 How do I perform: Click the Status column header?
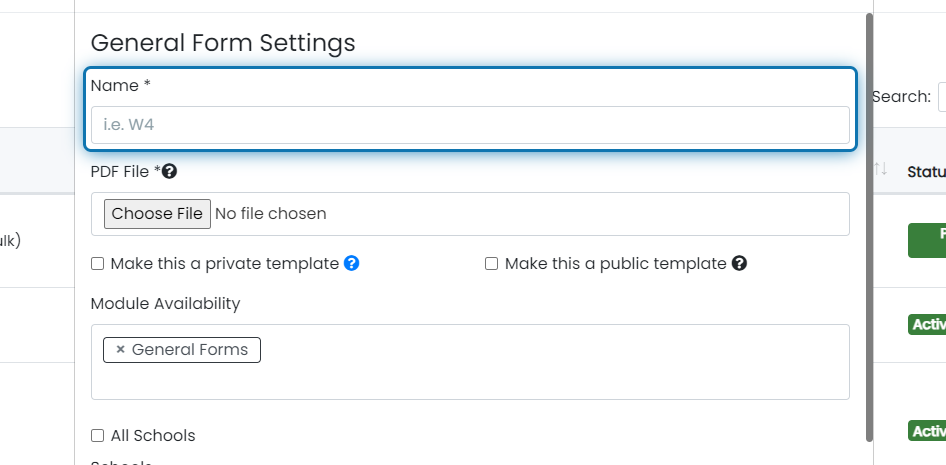pyautogui.click(x=926, y=172)
